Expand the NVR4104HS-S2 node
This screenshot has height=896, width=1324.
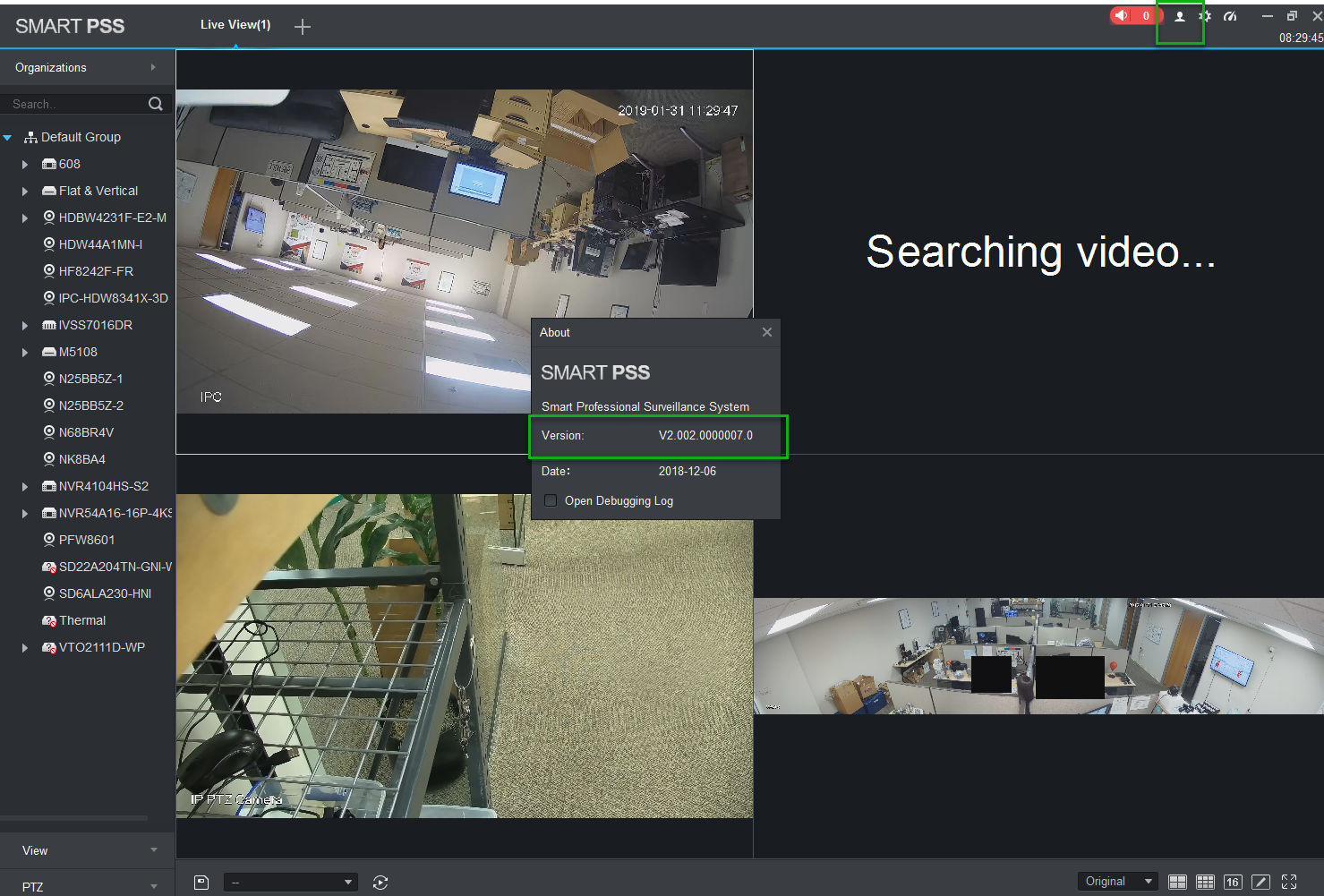coord(25,486)
